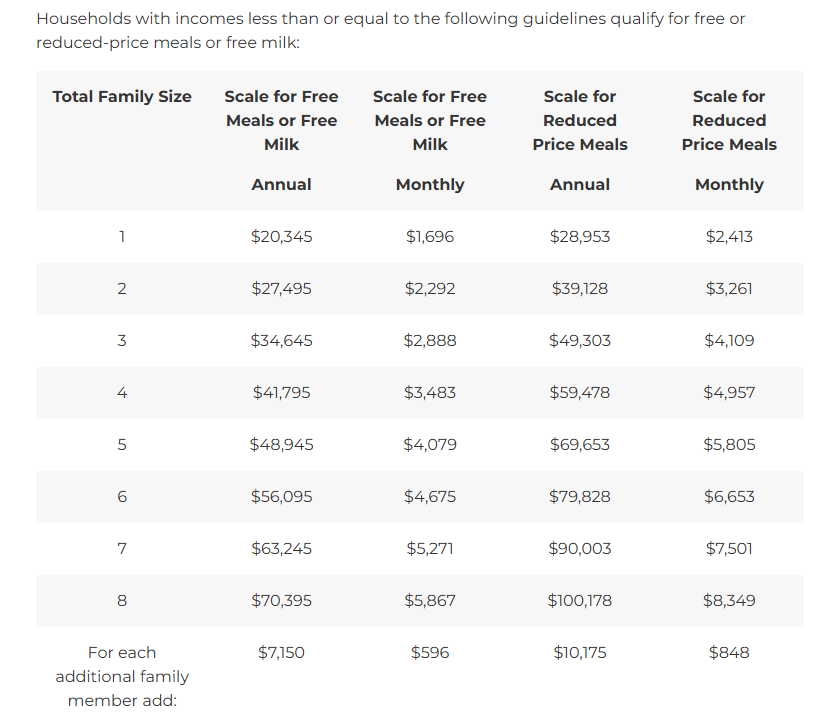
Task: Click the $8,349 monthly reduced cell
Action: [729, 600]
